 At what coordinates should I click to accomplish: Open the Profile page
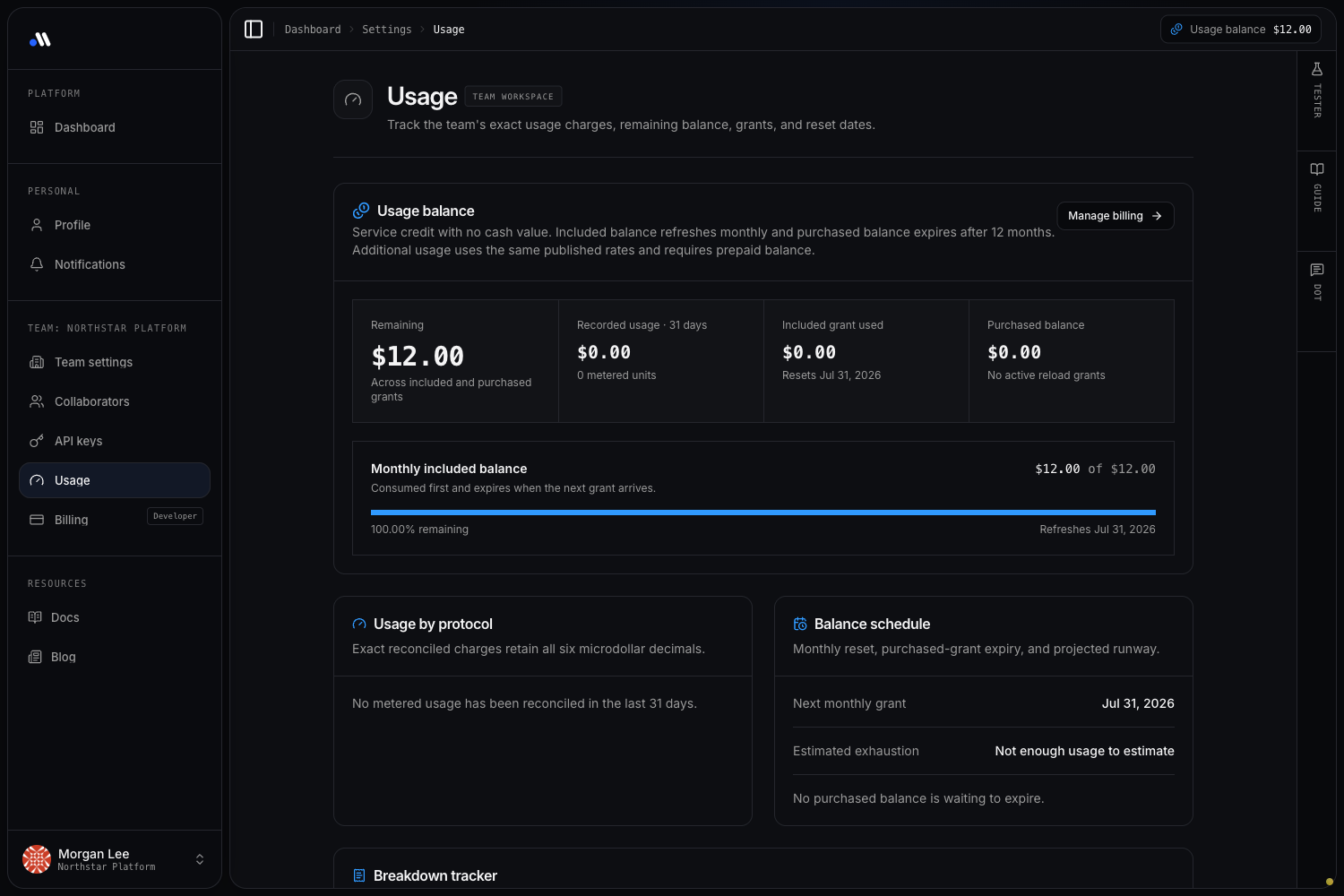click(115, 225)
